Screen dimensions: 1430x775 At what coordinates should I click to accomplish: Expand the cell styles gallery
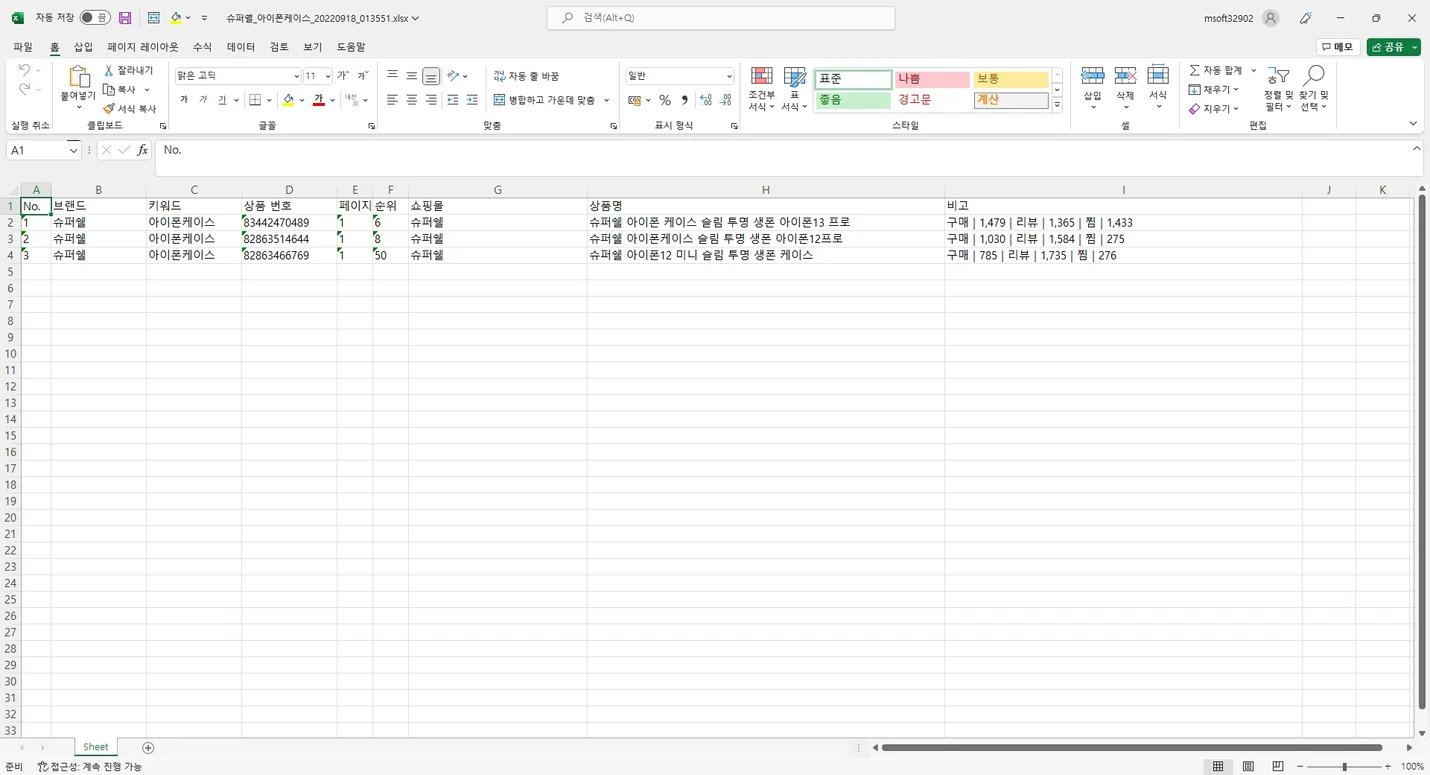coord(1057,104)
